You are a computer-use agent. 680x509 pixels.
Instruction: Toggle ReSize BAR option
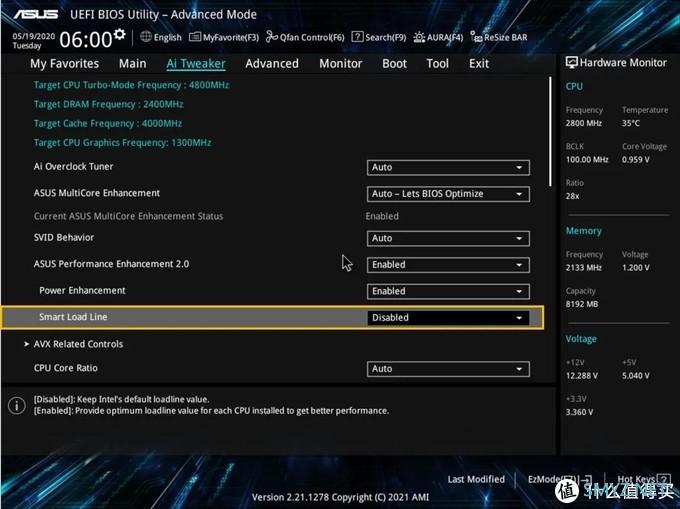tap(499, 37)
